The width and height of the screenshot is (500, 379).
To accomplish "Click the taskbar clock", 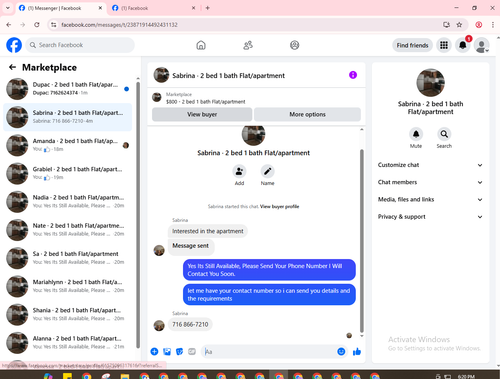I will click(466, 376).
